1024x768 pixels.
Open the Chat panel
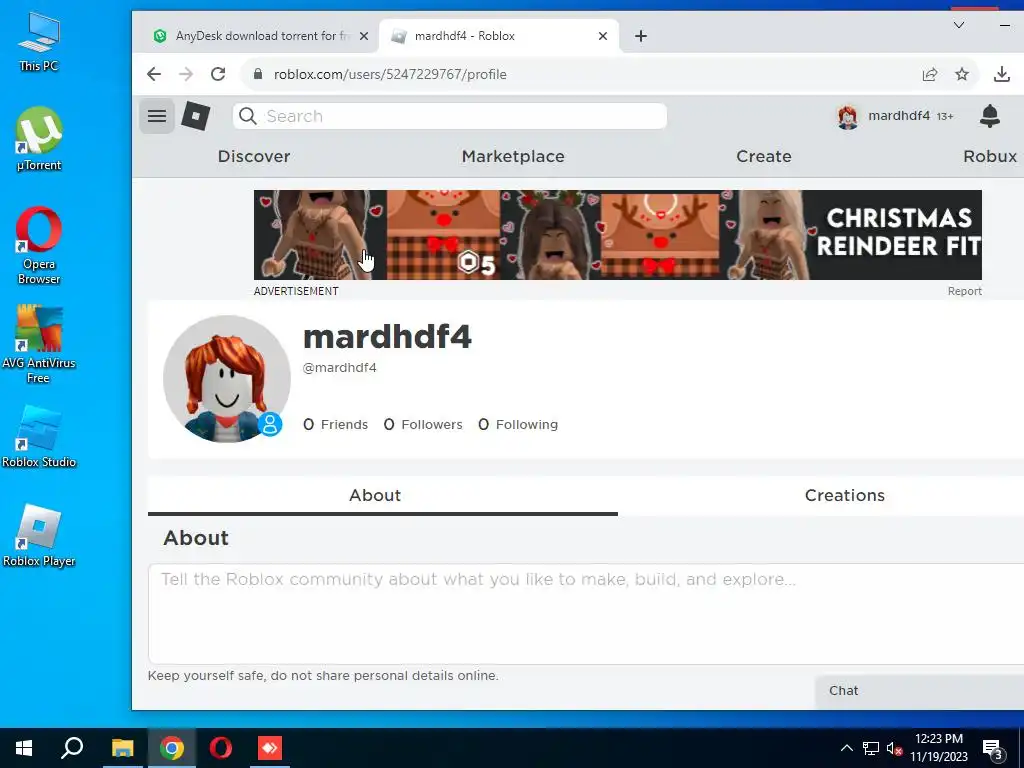coord(920,692)
